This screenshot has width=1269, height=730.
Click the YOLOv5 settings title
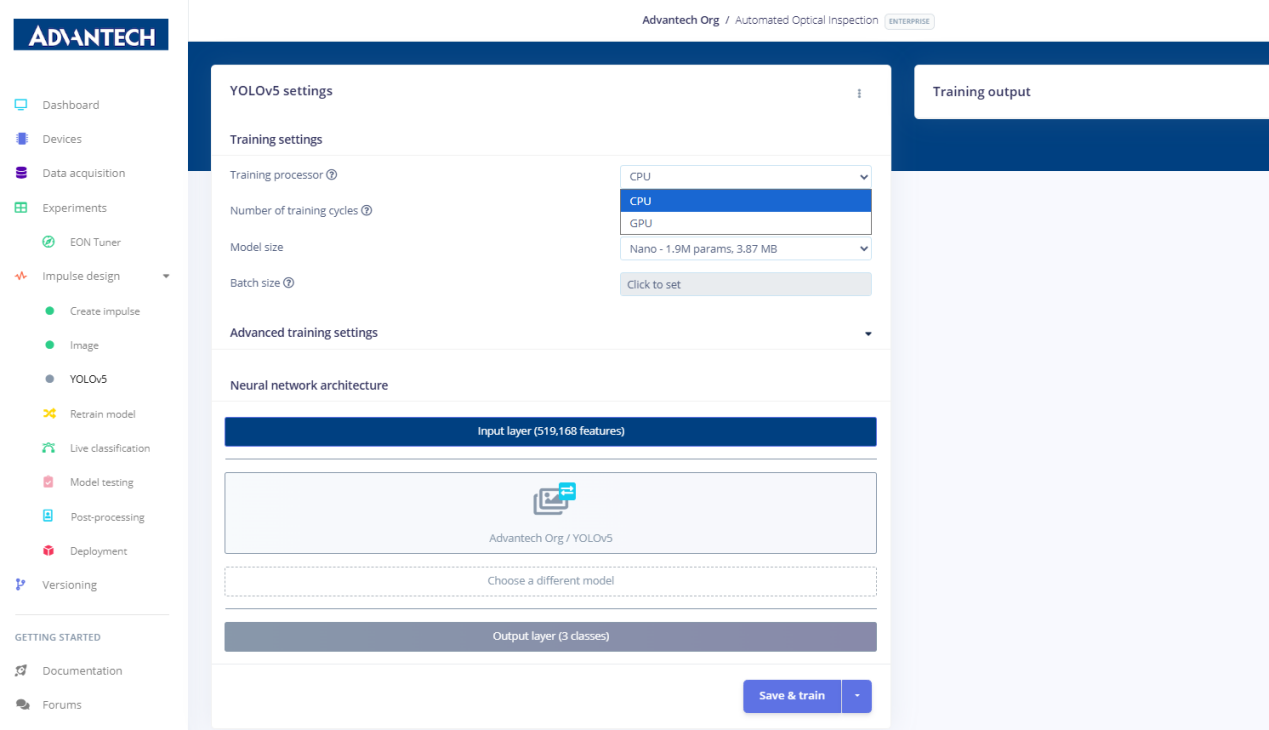tap(281, 91)
